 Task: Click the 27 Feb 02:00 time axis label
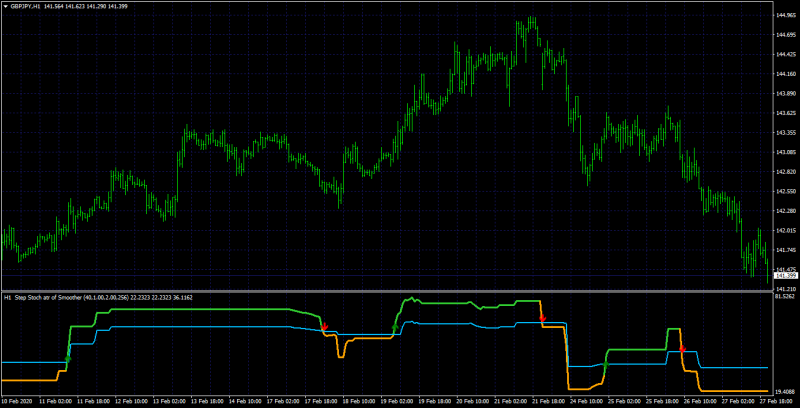(x=737, y=402)
